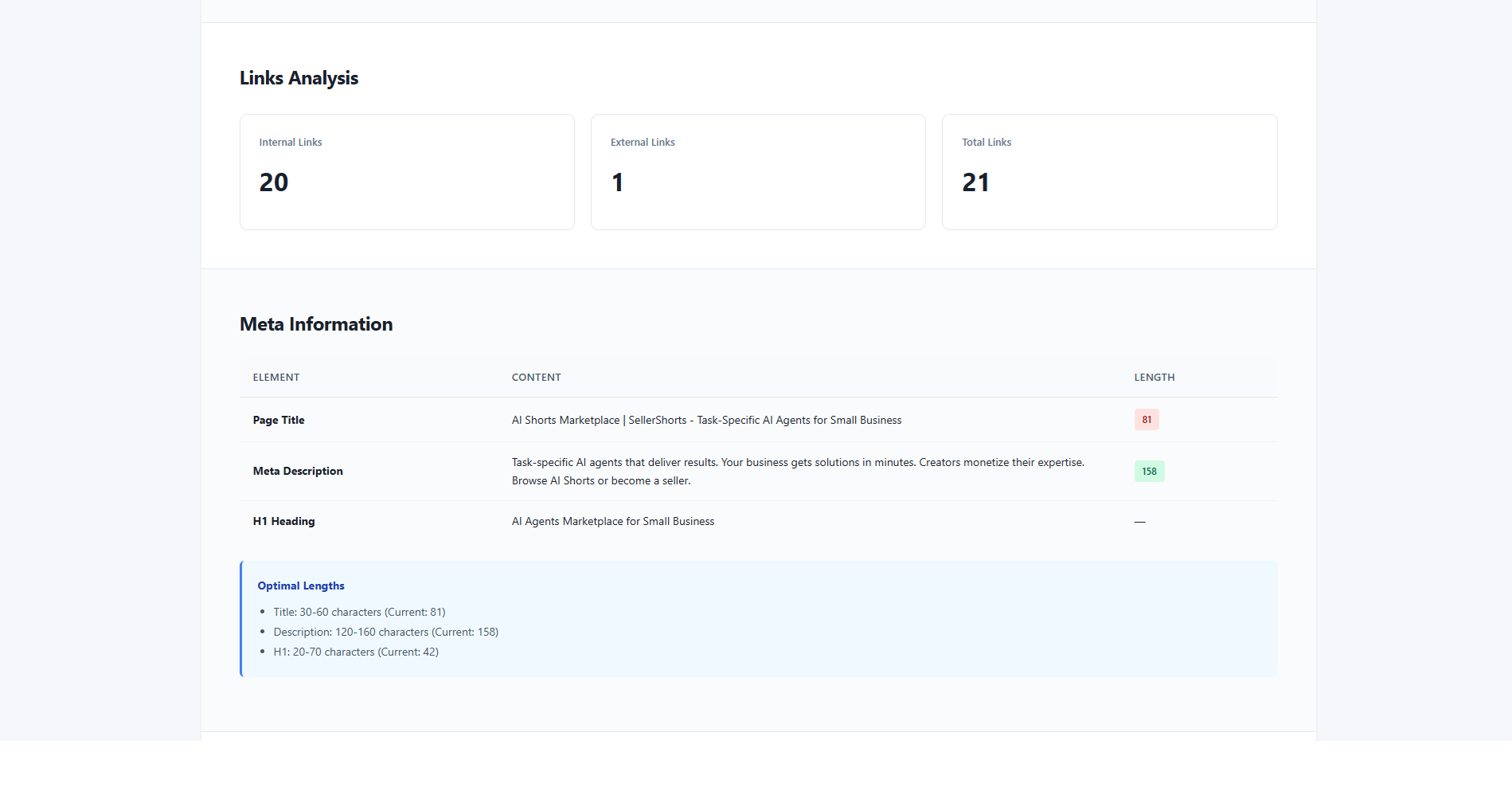Click the Optimal Lengths info box title
This screenshot has height=803, width=1512.
point(301,586)
